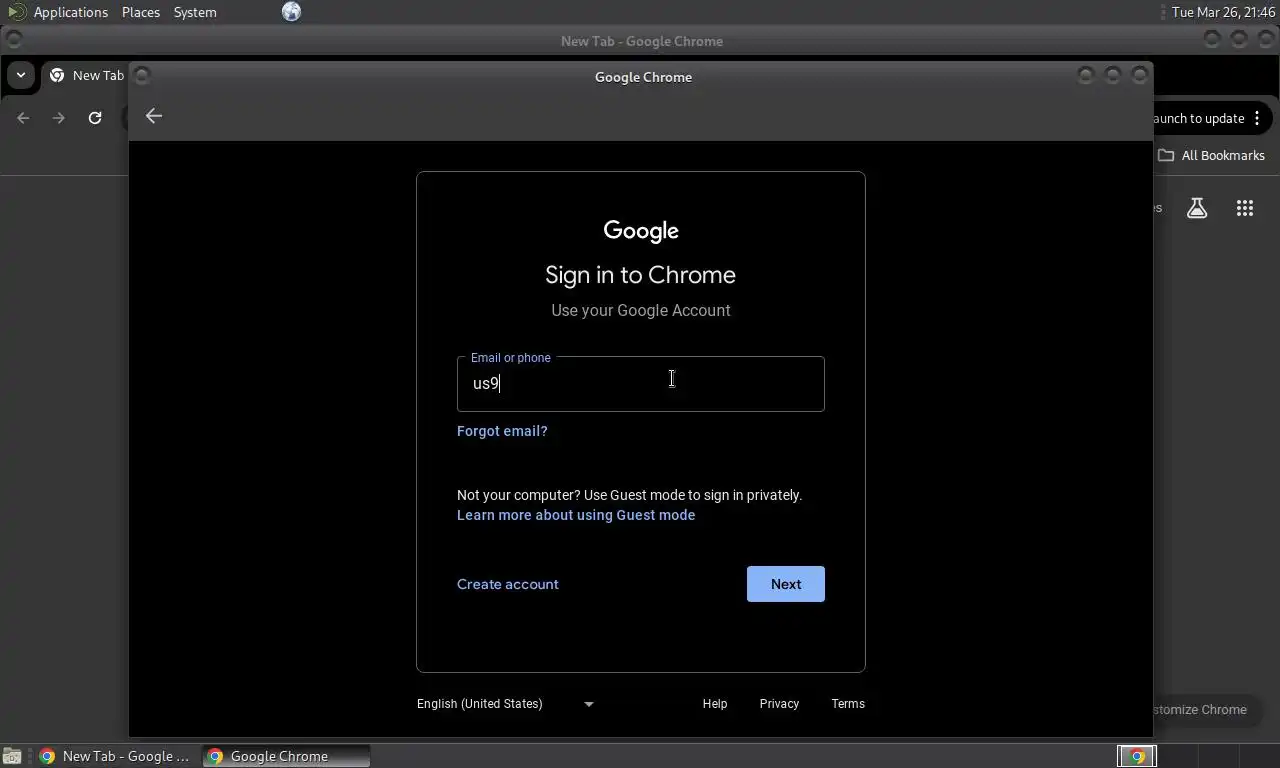This screenshot has height=768, width=1280.
Task: Open the All Bookmarks folder
Action: point(1211,155)
